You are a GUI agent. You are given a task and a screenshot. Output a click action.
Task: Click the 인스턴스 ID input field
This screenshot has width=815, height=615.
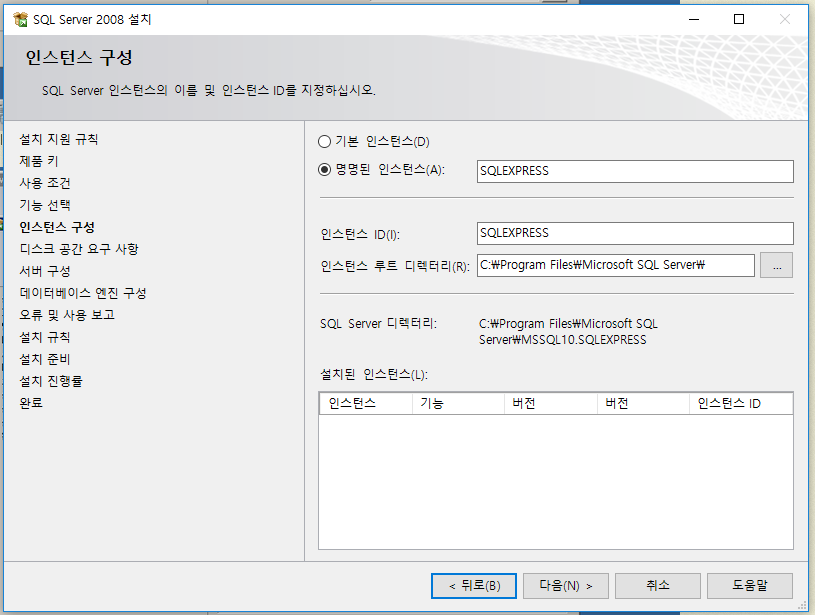click(x=635, y=233)
